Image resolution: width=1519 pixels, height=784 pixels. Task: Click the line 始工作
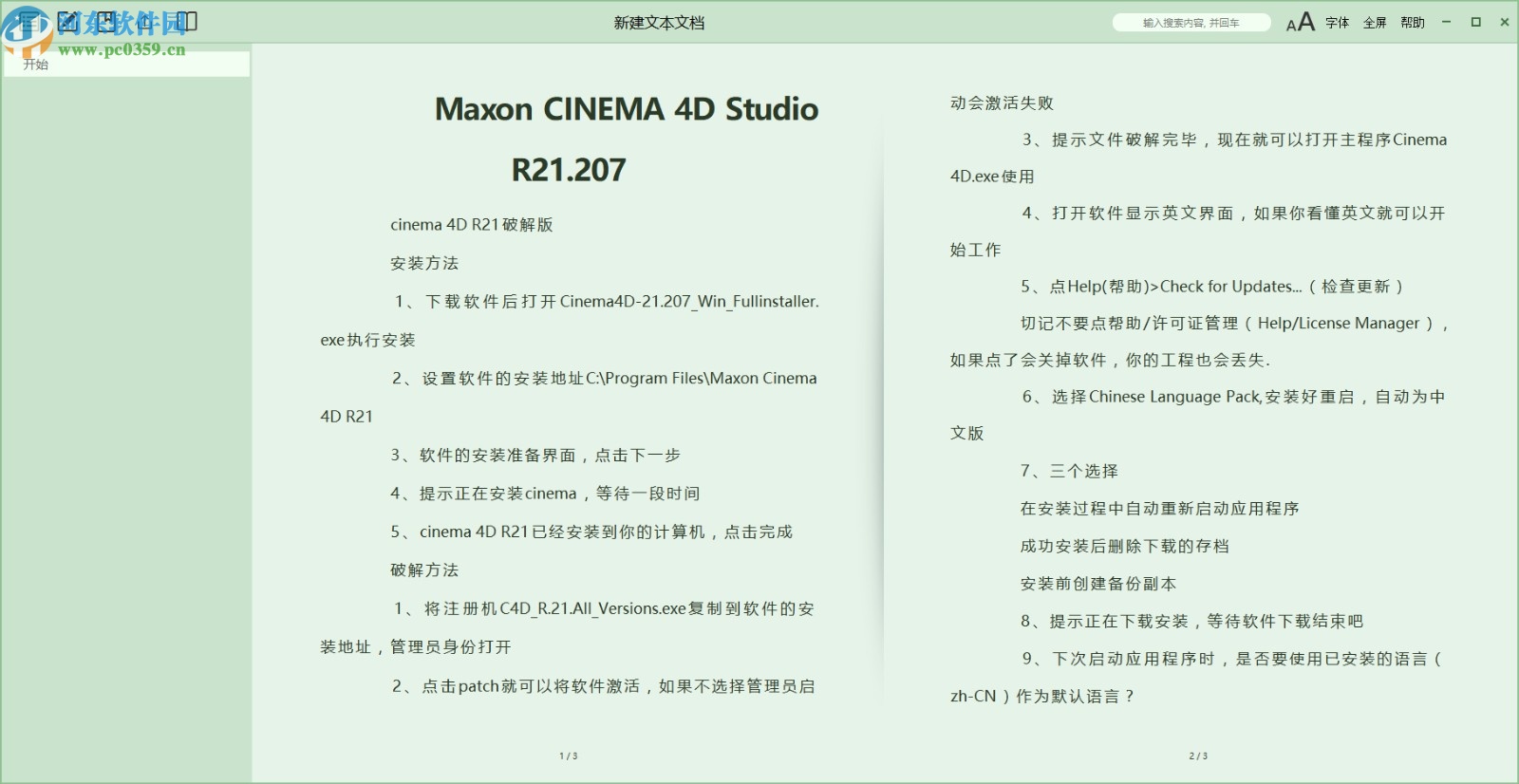(x=975, y=250)
